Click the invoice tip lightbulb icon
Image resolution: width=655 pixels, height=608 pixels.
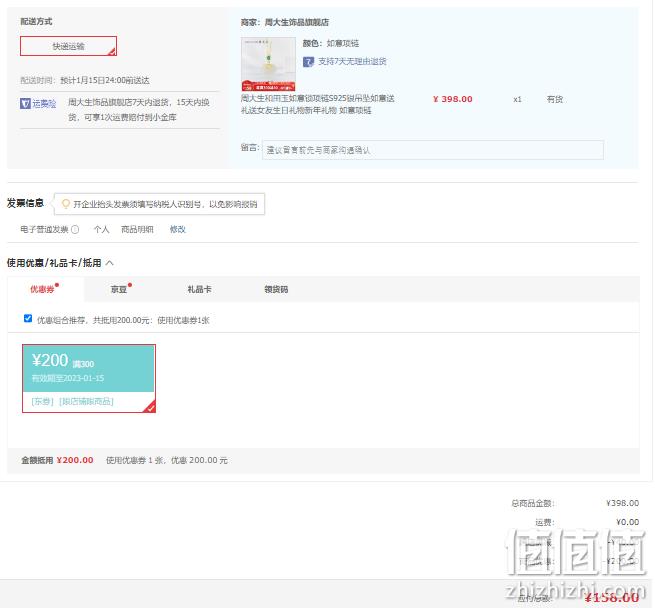pyautogui.click(x=66, y=204)
